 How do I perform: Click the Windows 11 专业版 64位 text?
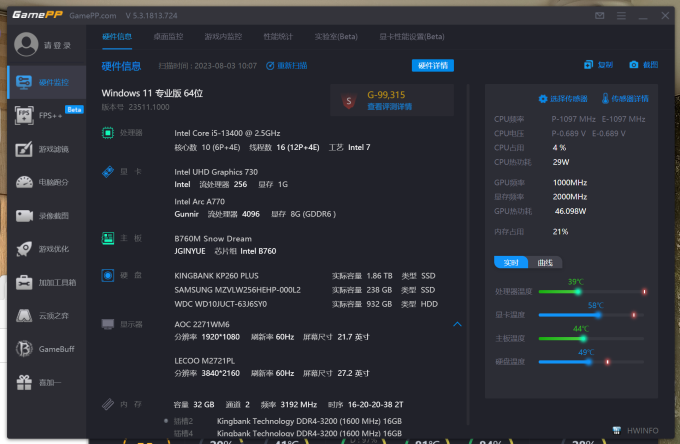point(152,93)
